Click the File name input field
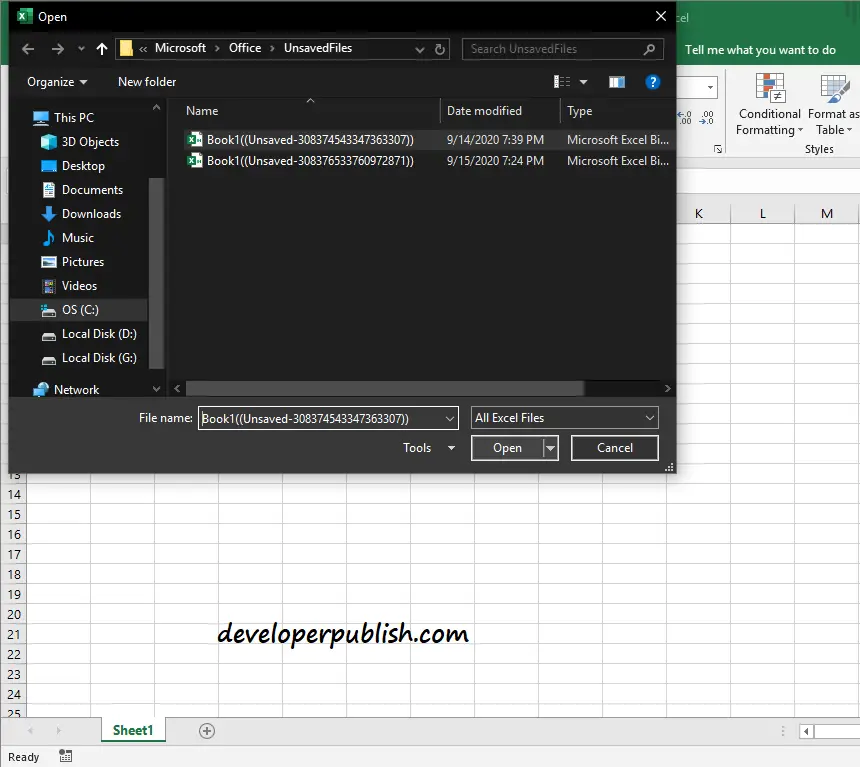This screenshot has height=767, width=860. click(321, 419)
